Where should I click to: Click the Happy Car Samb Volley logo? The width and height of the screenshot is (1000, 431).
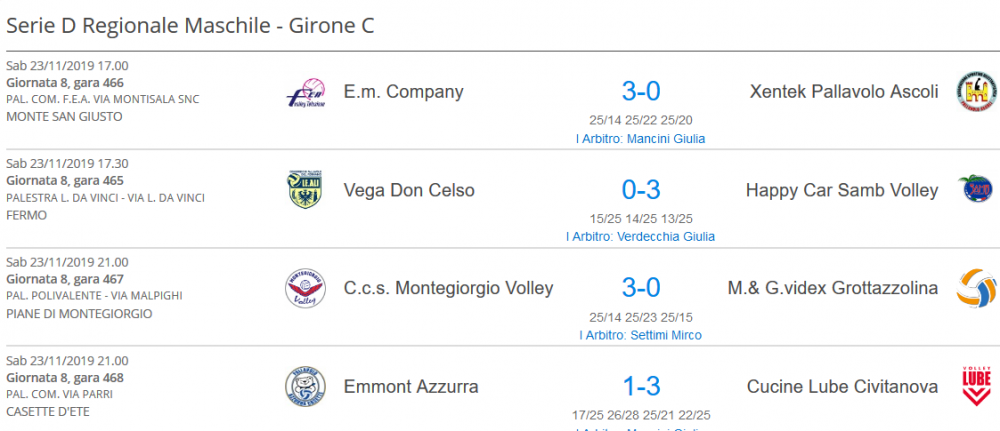tap(976, 190)
